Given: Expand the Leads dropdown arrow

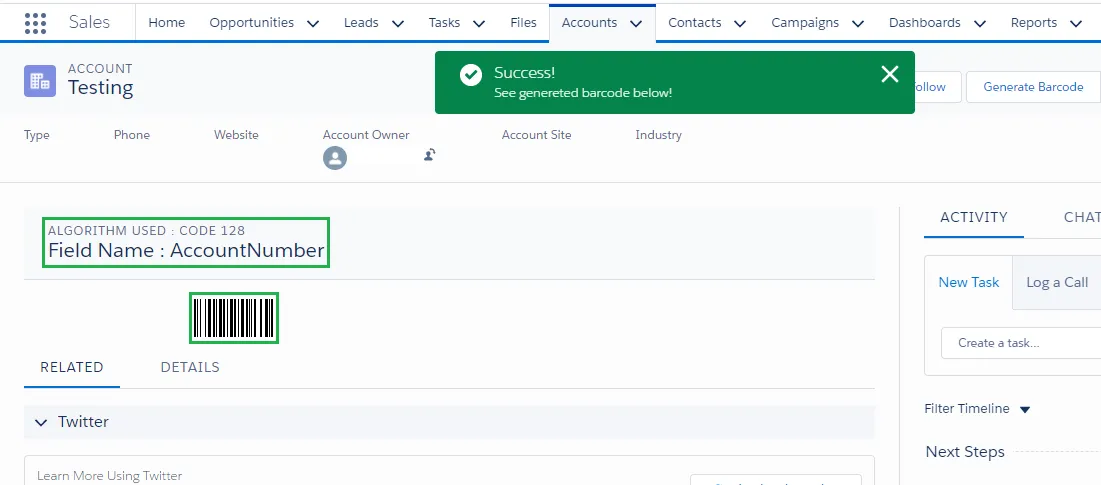Looking at the screenshot, I should [x=397, y=24].
